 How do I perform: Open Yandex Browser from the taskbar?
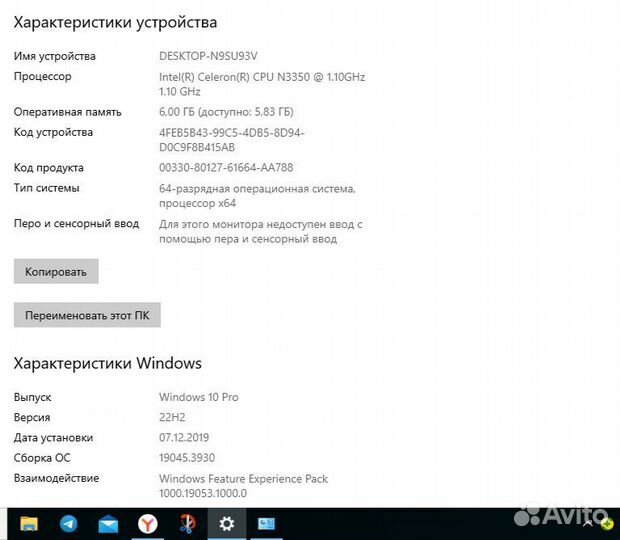pos(147,524)
